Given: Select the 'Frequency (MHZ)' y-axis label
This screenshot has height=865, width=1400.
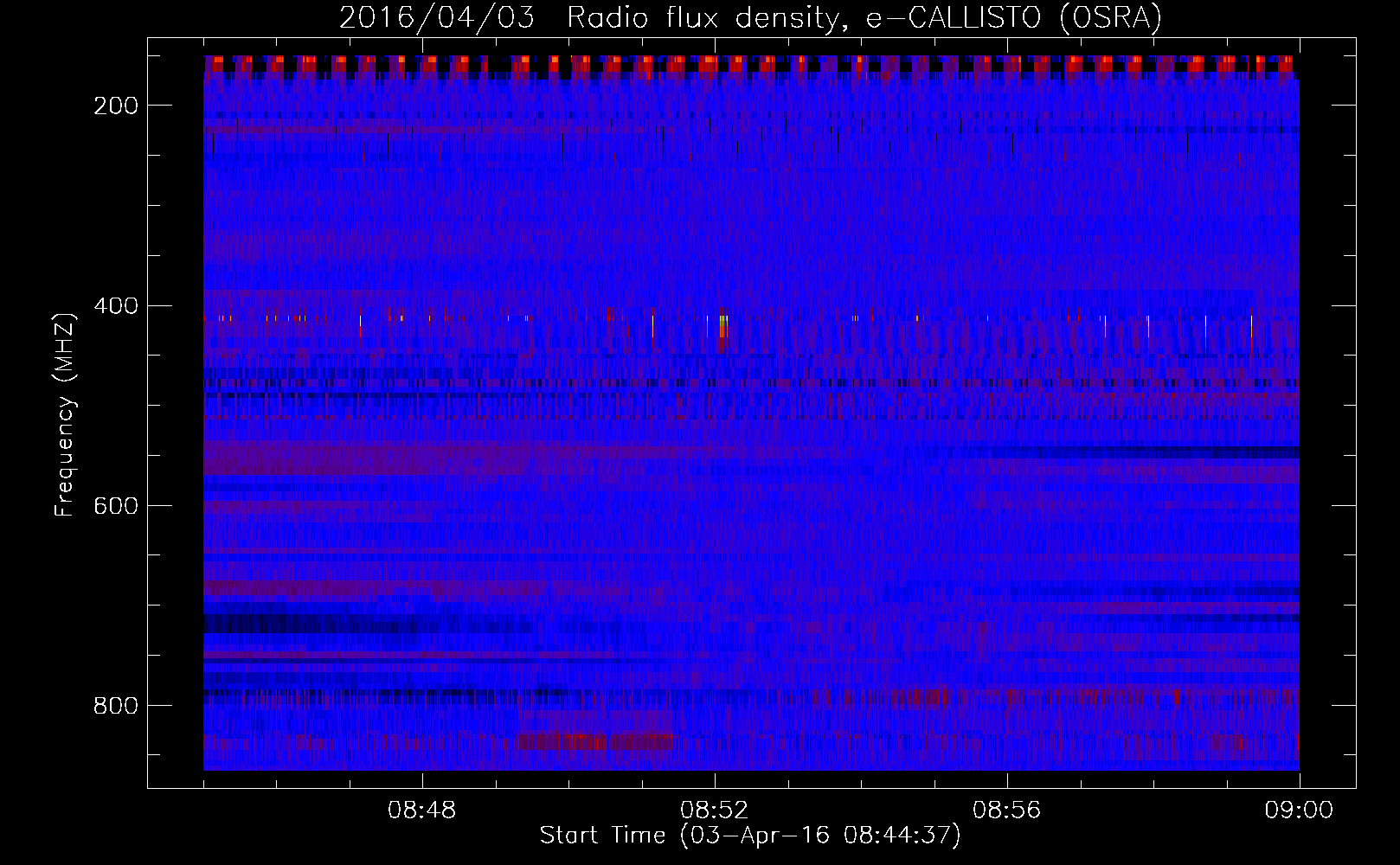Looking at the screenshot, I should point(65,414).
